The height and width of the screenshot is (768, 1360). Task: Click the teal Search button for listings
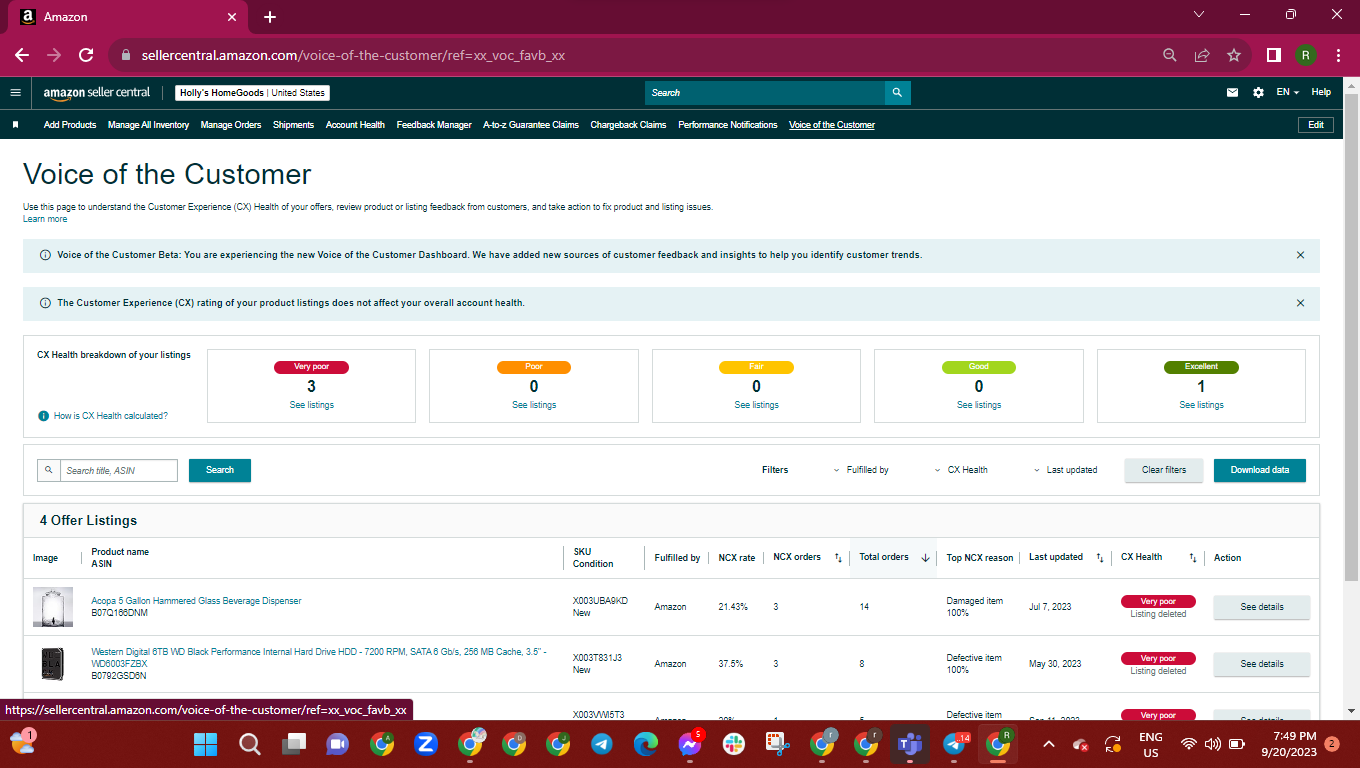tap(220, 470)
